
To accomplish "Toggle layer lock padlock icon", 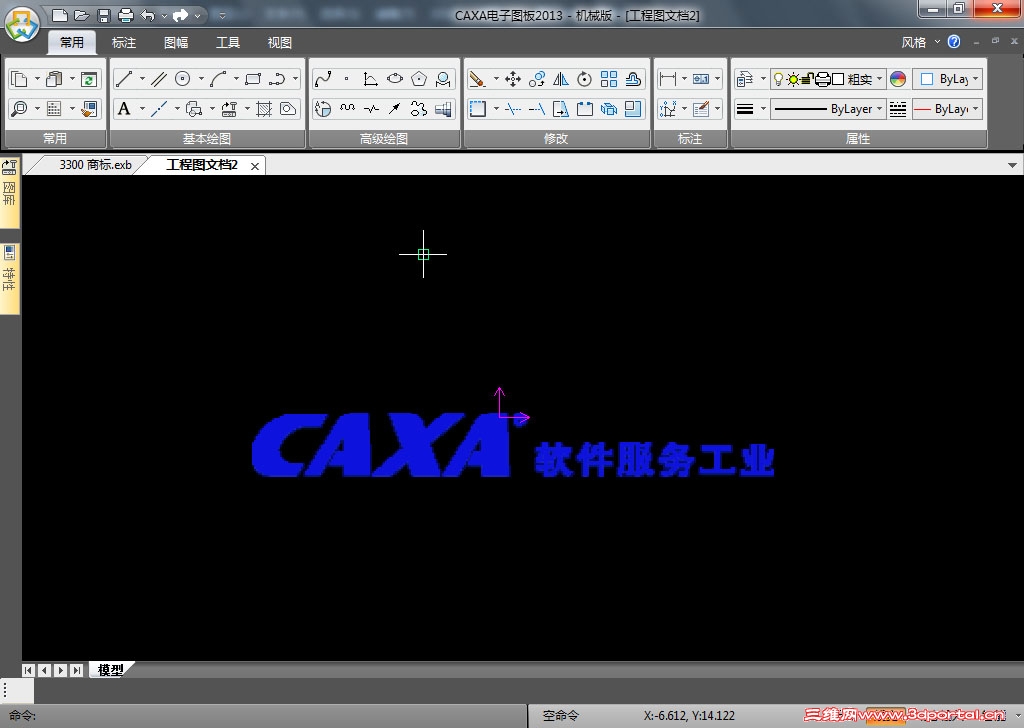I will tap(807, 79).
